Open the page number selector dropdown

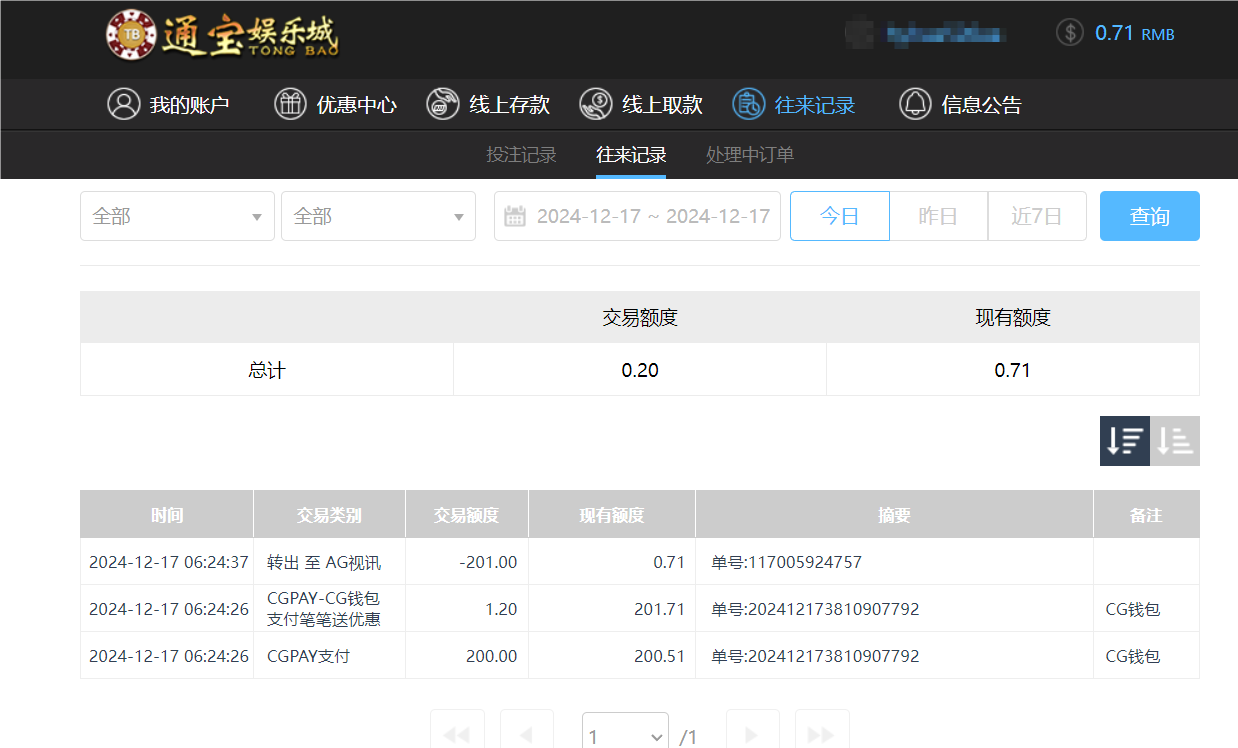[x=624, y=735]
